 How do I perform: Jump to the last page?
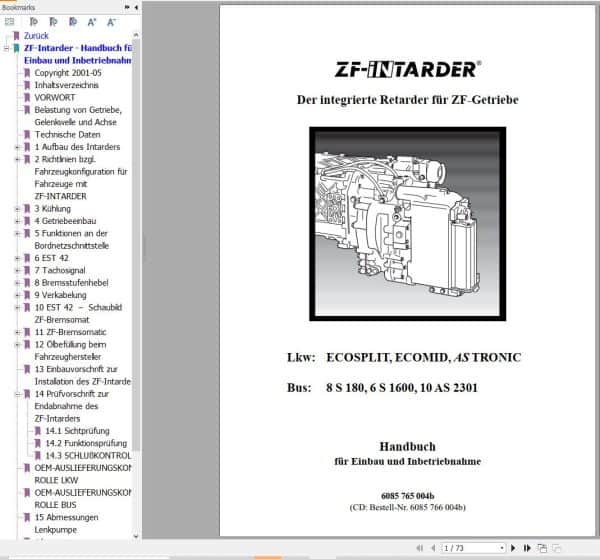click(x=527, y=548)
